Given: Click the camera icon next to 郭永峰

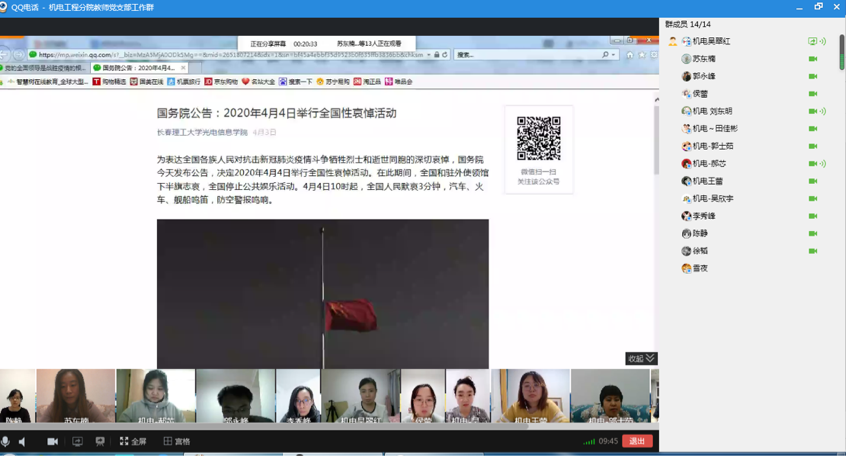Looking at the screenshot, I should 813,76.
